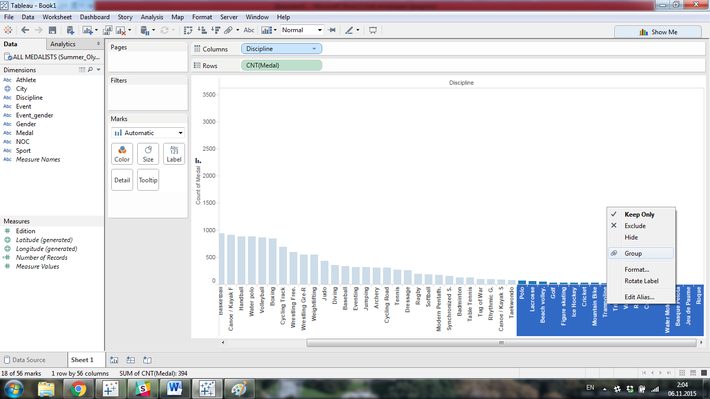The width and height of the screenshot is (710, 399).
Task: Click the Label mark card button
Action: click(x=174, y=154)
